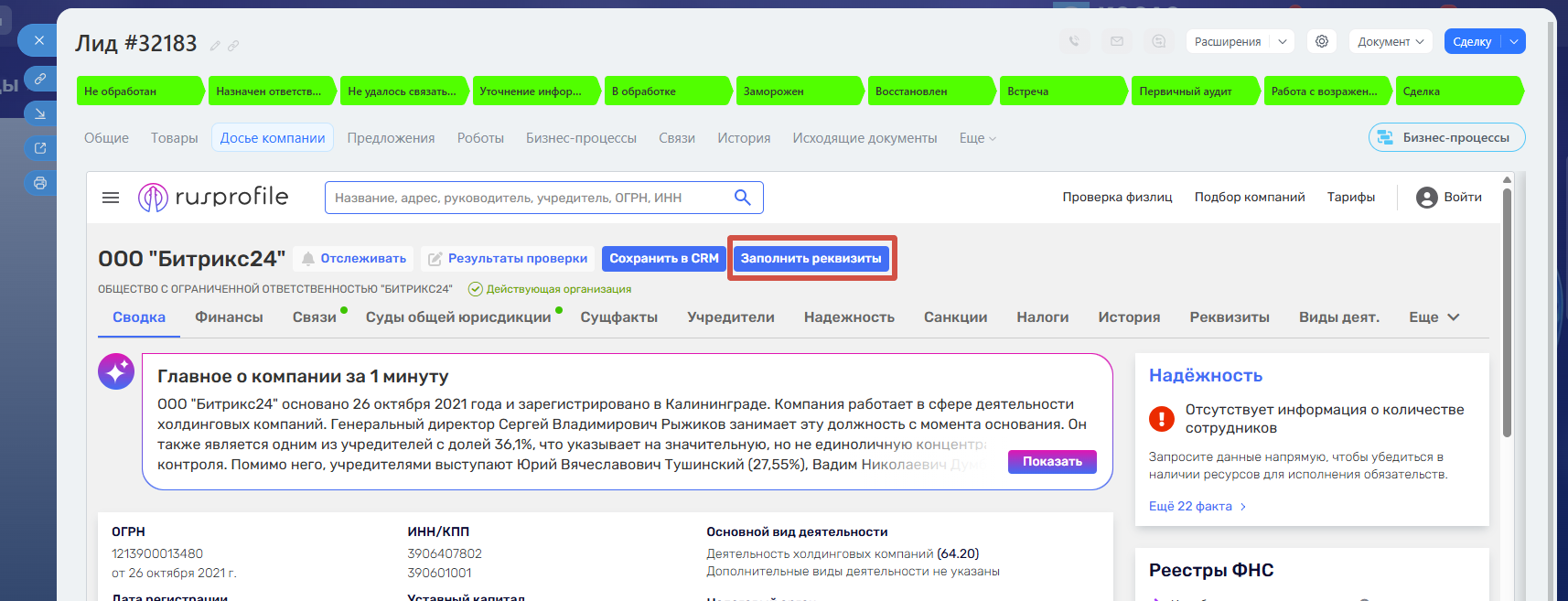
Task: Open Суды общей юрисдикции tab
Action: click(x=458, y=317)
